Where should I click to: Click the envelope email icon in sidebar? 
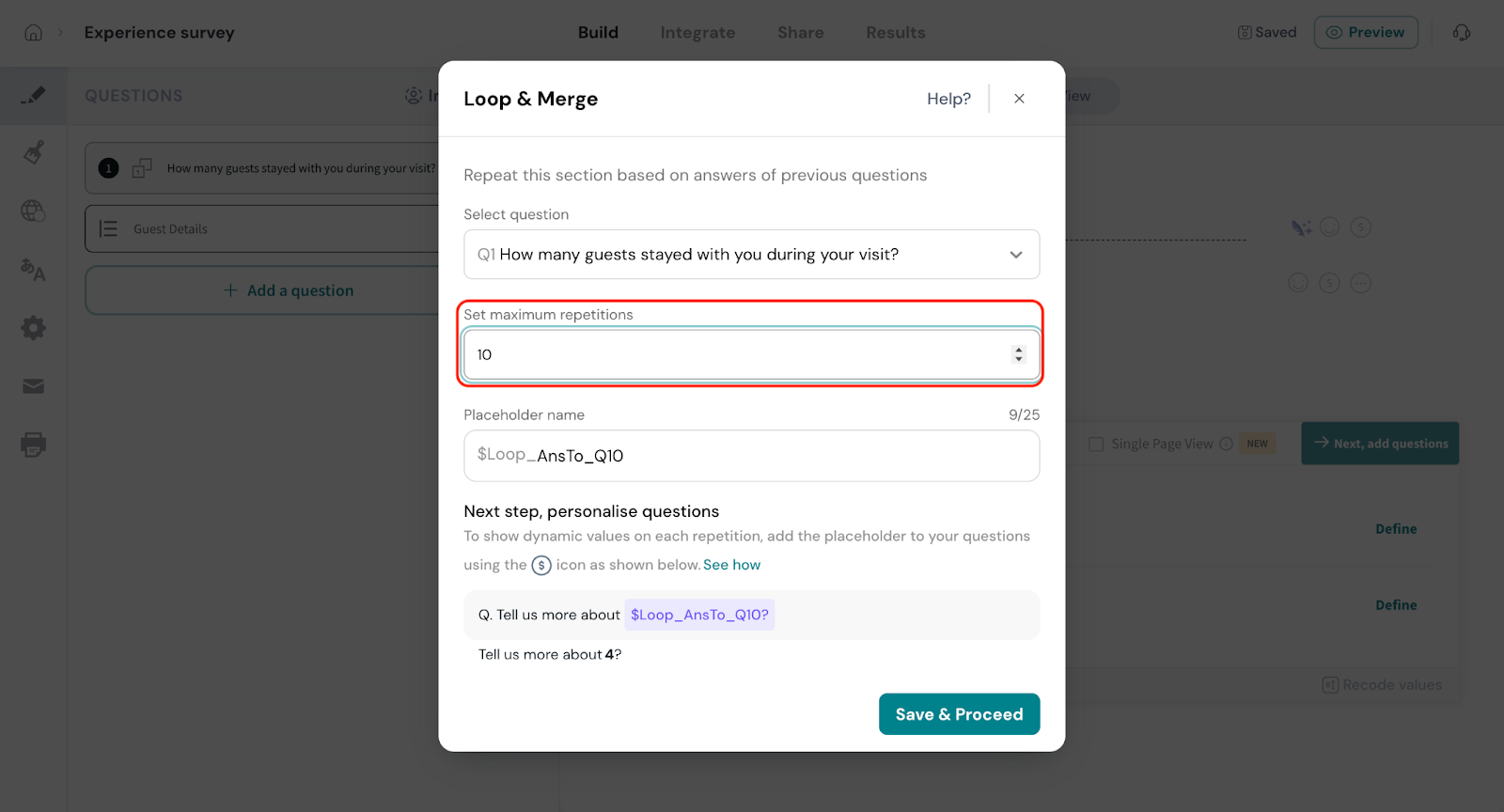coord(34,386)
